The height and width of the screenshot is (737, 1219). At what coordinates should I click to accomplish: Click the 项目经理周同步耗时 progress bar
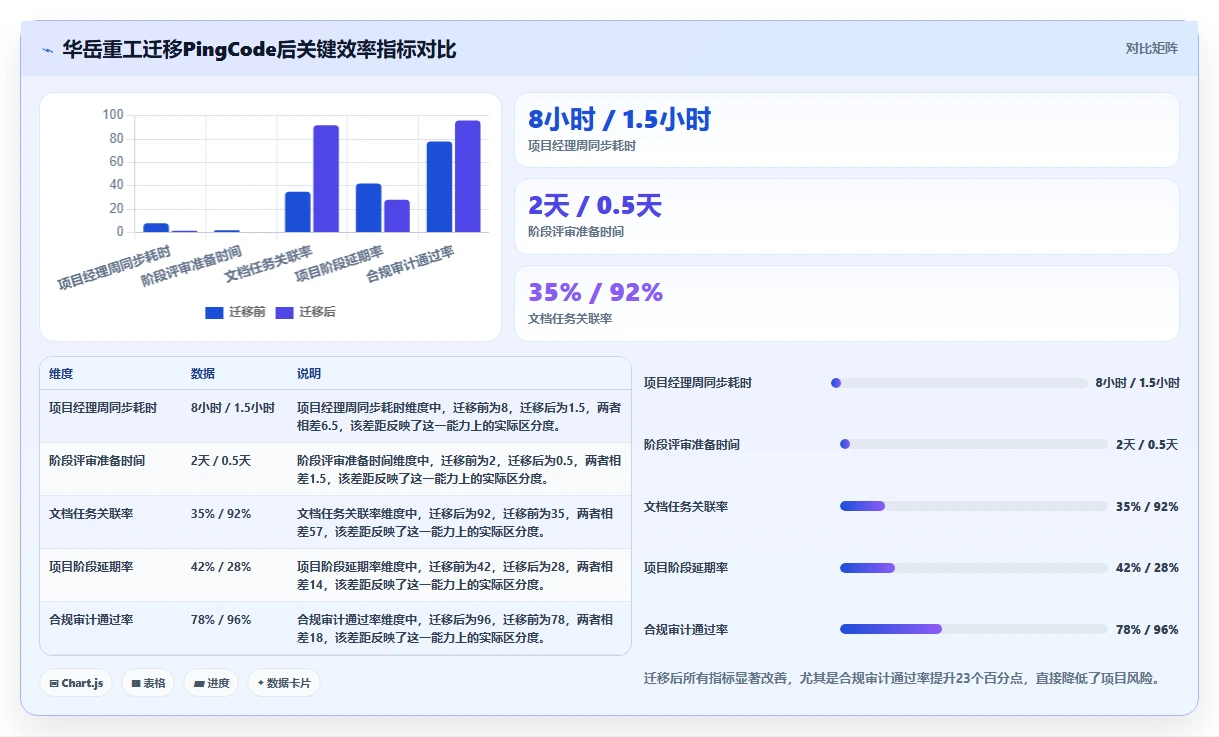[x=959, y=383]
